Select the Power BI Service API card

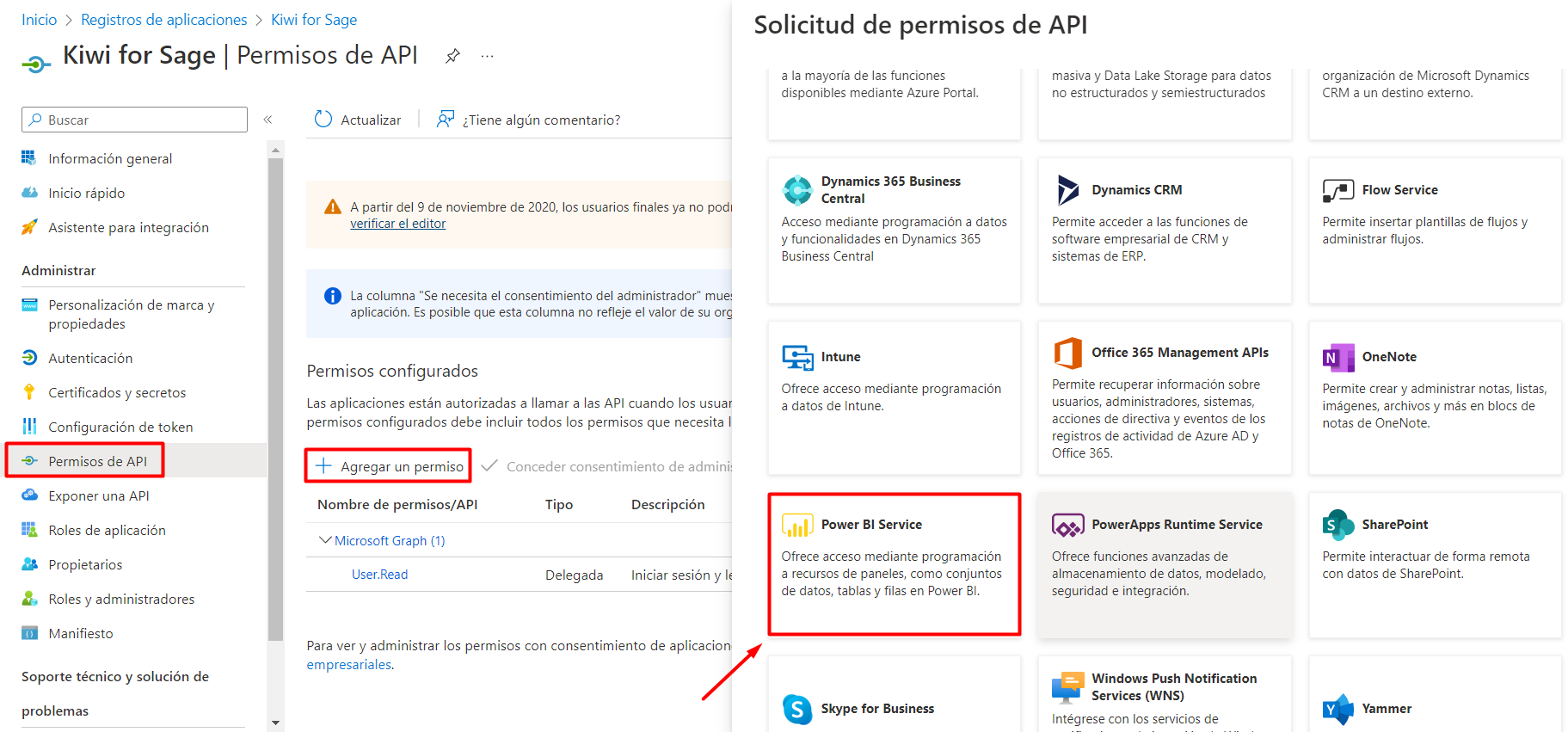tap(895, 564)
